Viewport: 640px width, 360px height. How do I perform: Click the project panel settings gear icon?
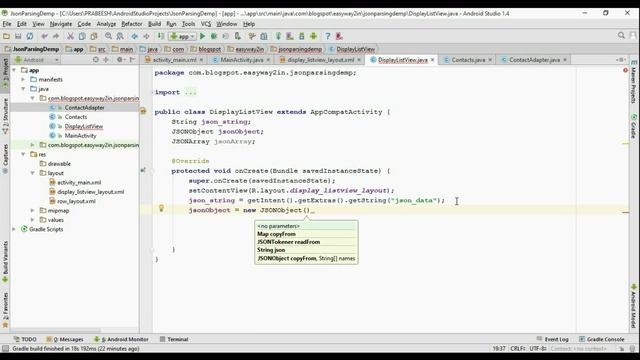tap(120, 60)
